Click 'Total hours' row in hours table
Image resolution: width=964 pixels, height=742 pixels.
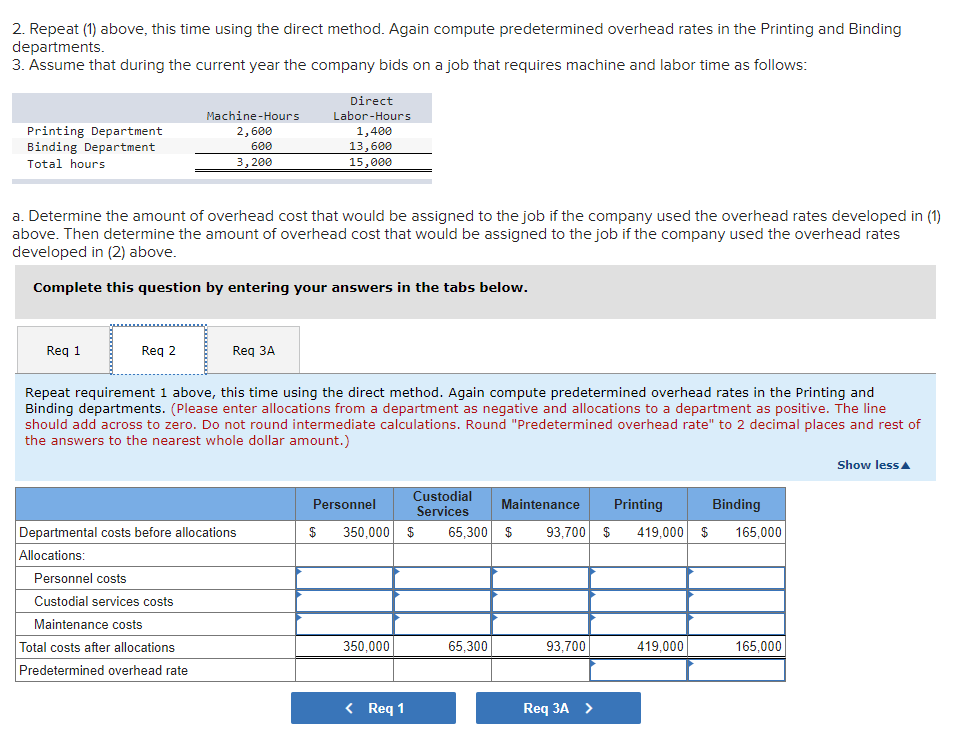(x=66, y=164)
